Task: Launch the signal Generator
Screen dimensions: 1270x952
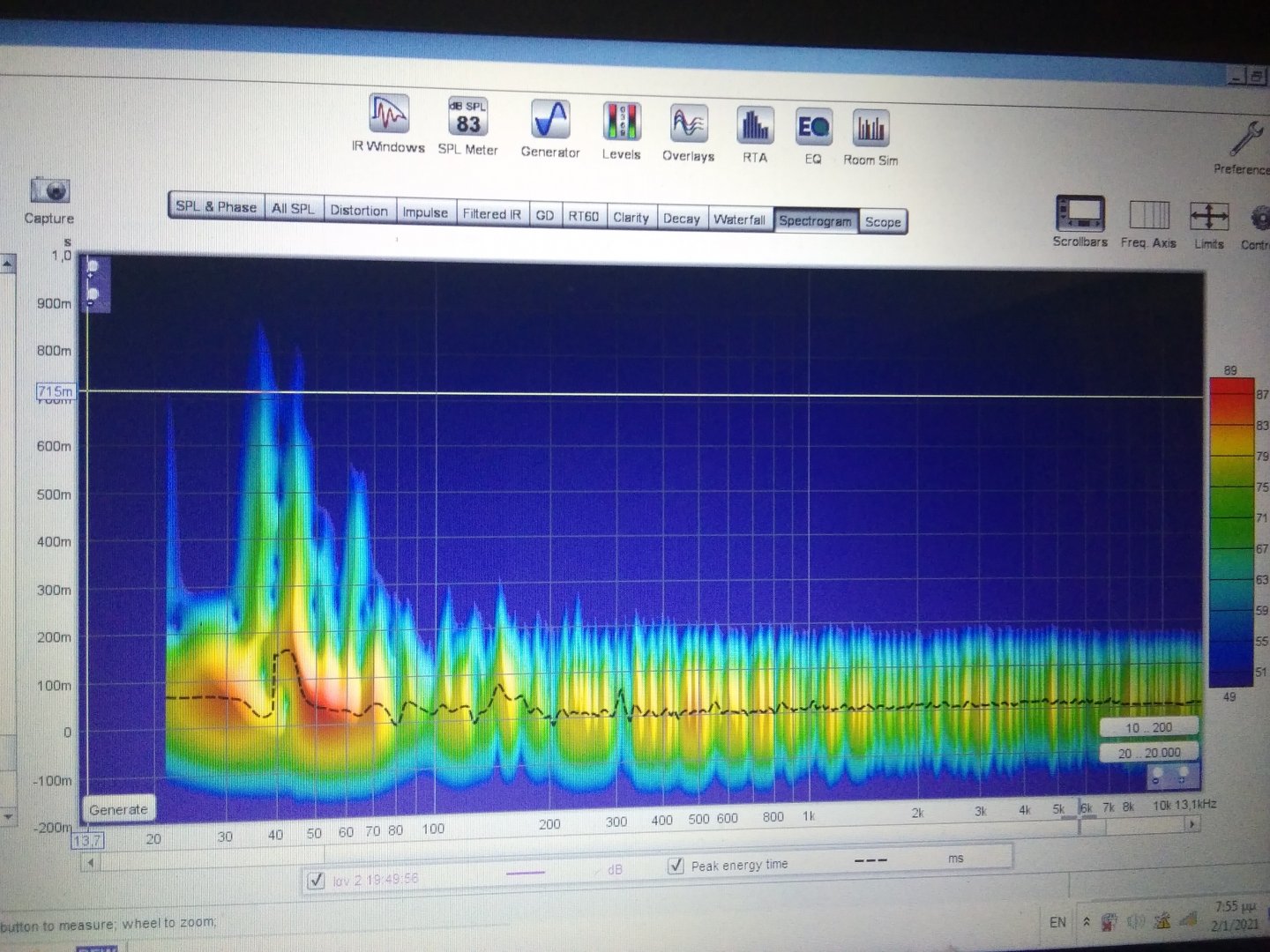Action: pos(550,120)
